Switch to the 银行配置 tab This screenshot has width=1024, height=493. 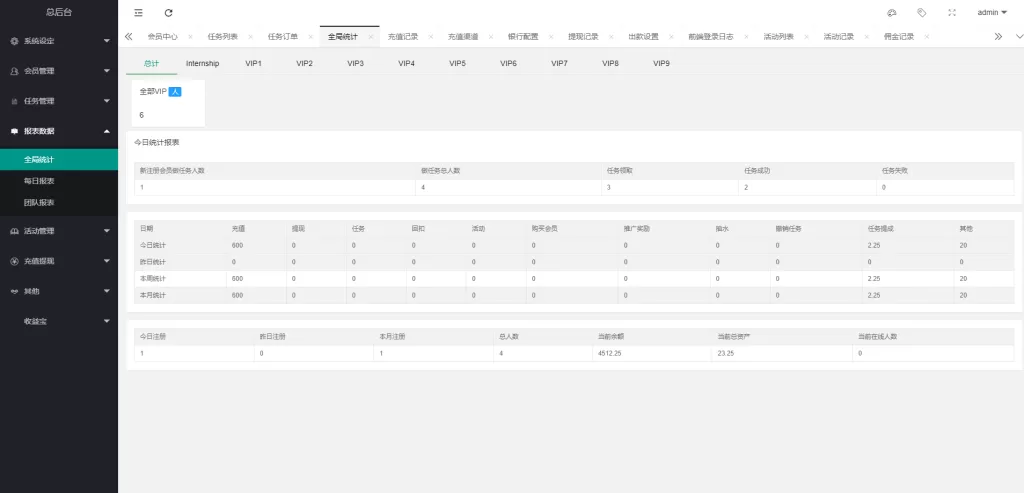coord(523,37)
